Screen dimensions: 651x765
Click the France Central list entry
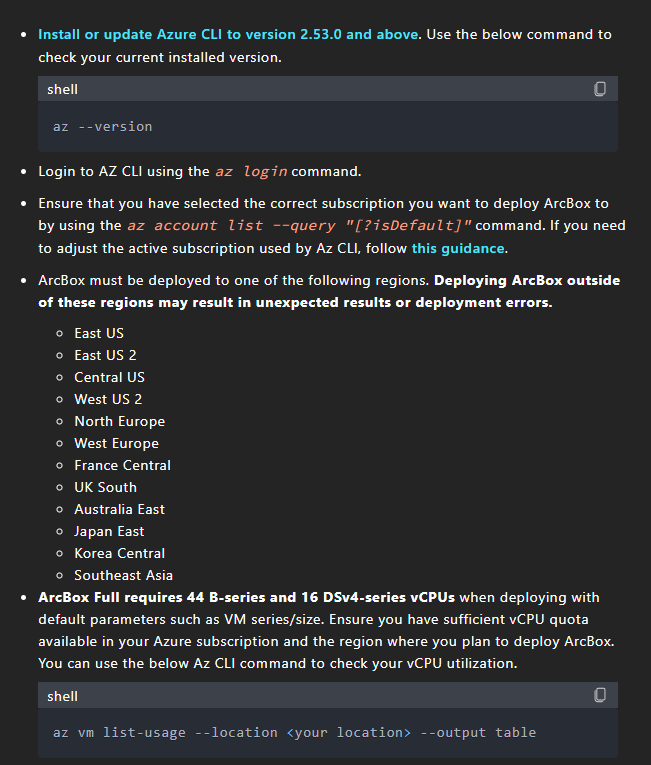coord(122,465)
